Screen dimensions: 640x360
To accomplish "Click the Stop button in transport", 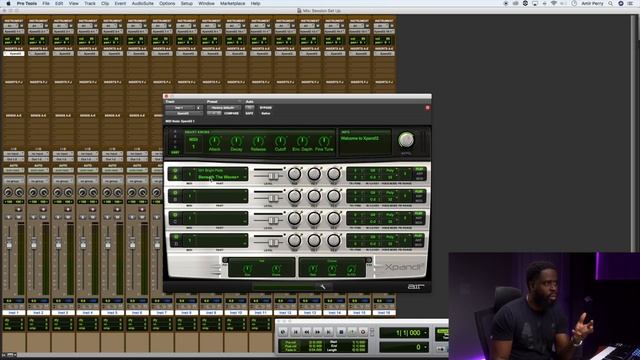I will (x=341, y=332).
